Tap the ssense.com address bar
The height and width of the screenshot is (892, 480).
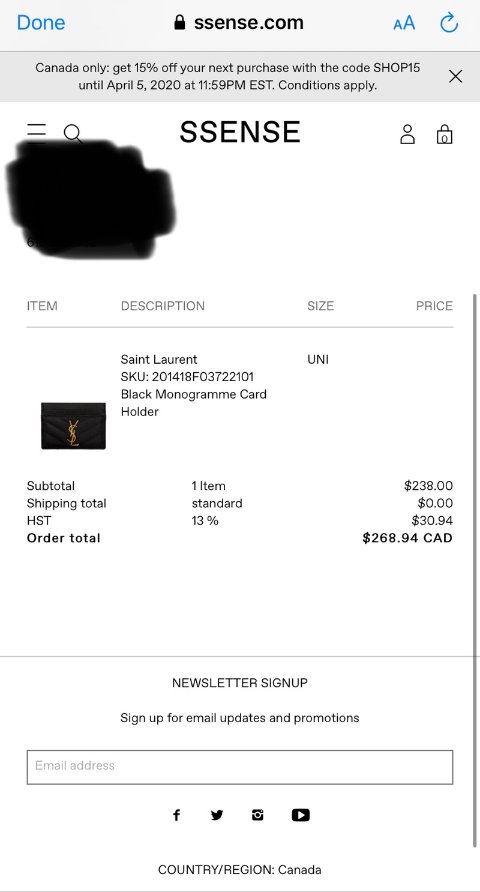point(239,23)
